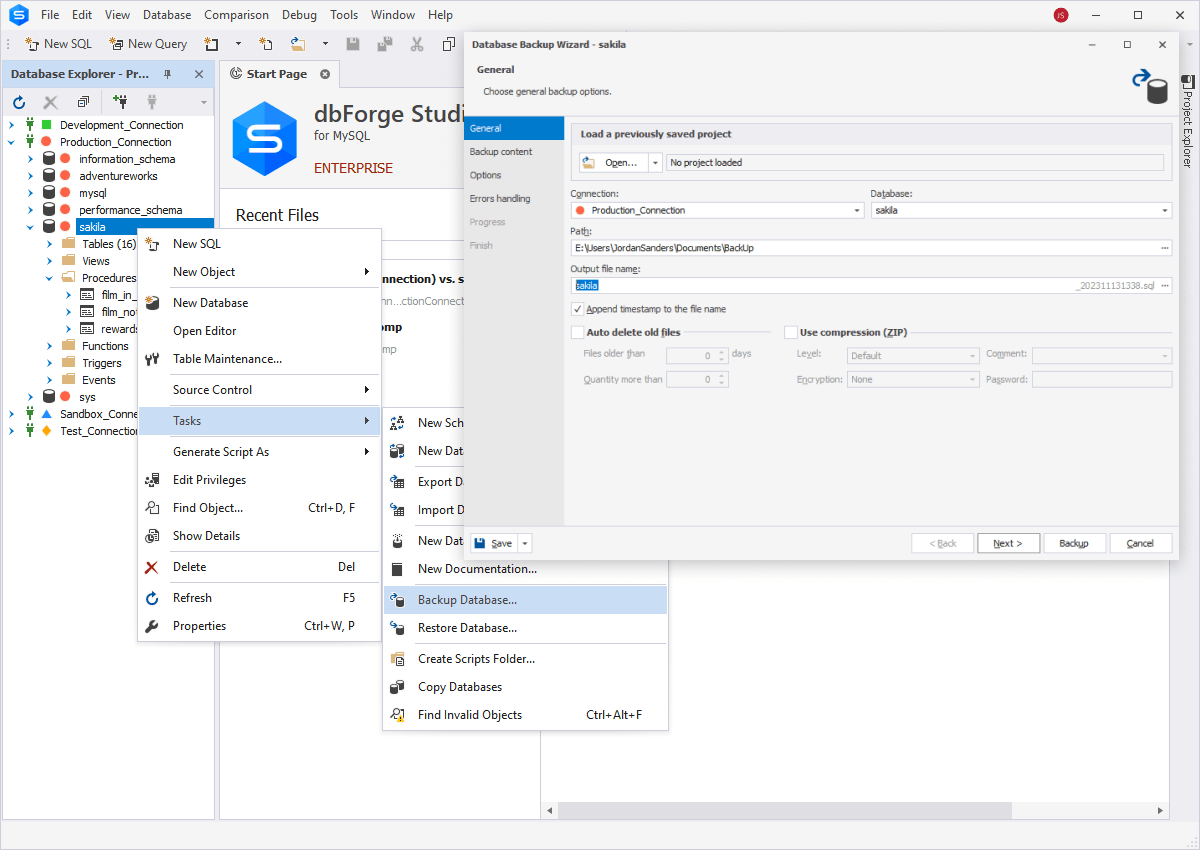Uncheck Append timestamp to the file name
Viewport: 1200px width, 850px height.
[577, 308]
